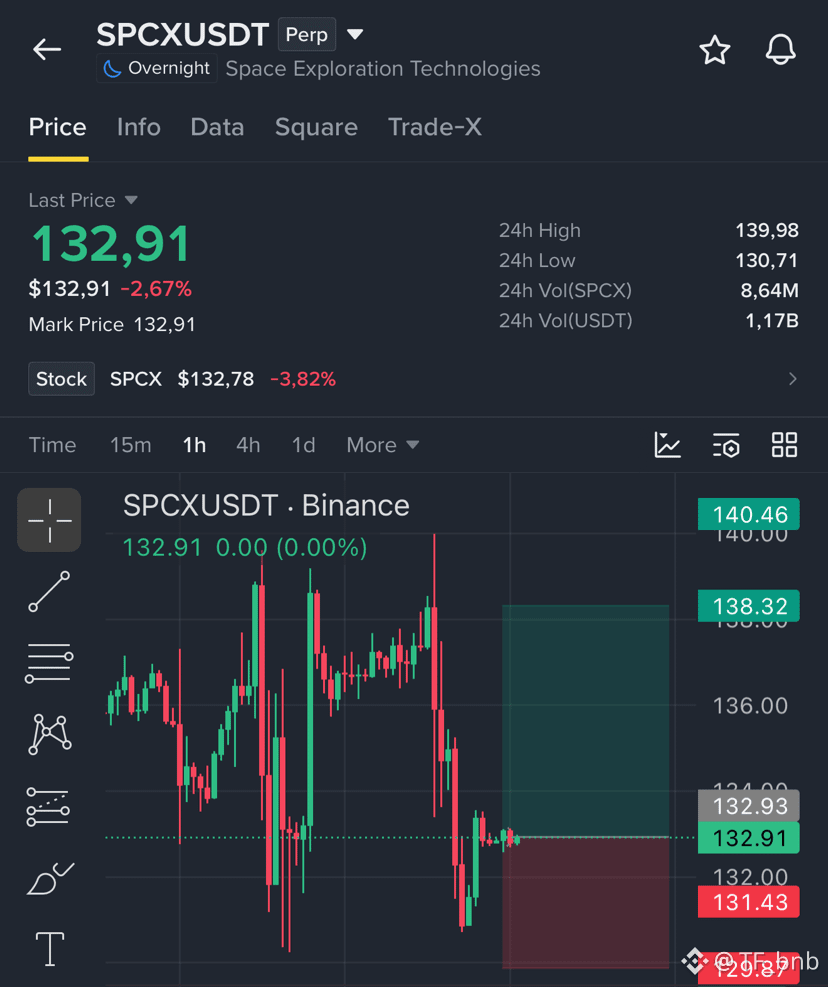
Task: Click the 138.32 take-profit price label
Action: [x=749, y=606]
